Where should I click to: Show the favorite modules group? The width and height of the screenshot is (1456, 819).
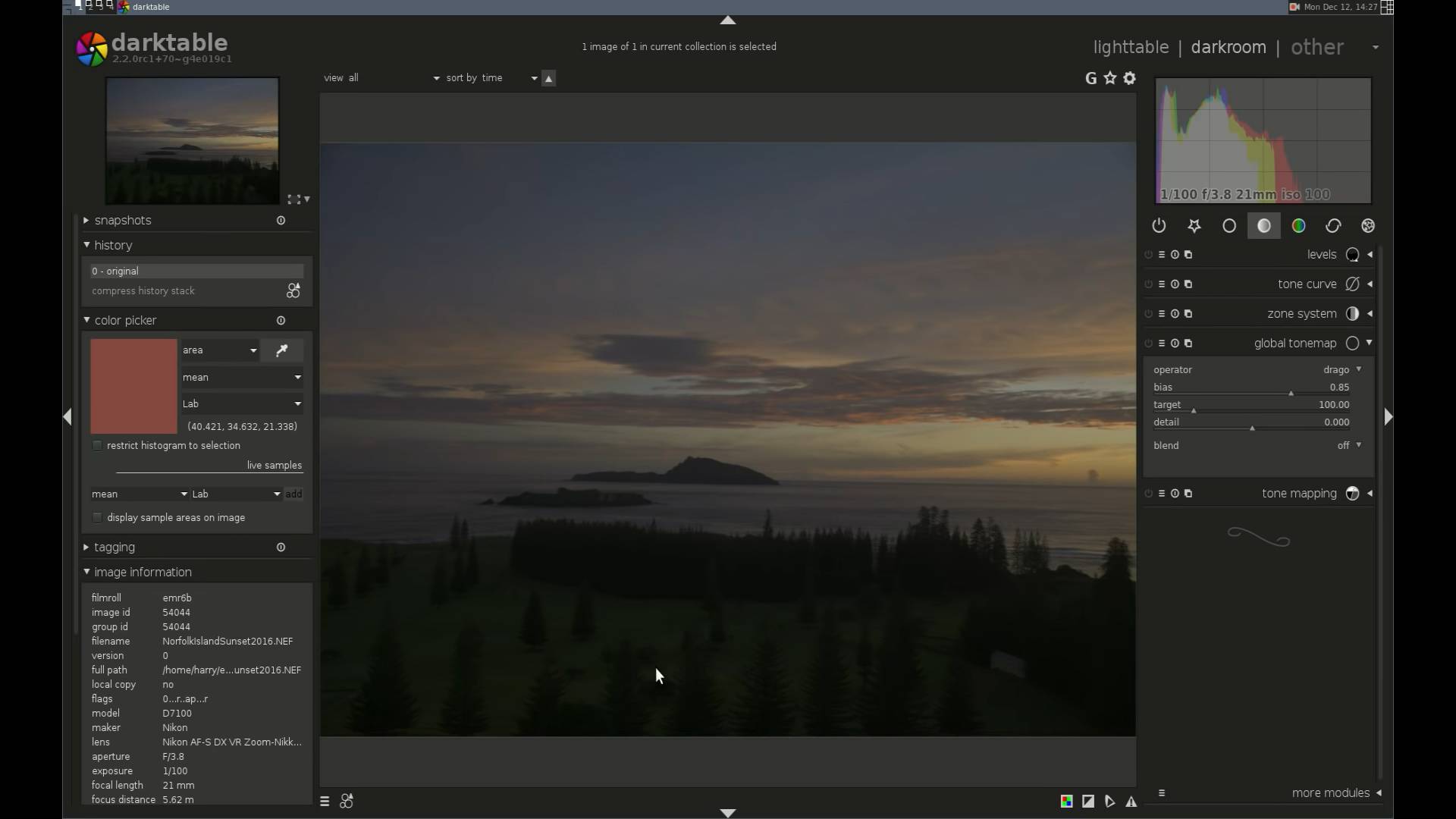coord(1194,226)
